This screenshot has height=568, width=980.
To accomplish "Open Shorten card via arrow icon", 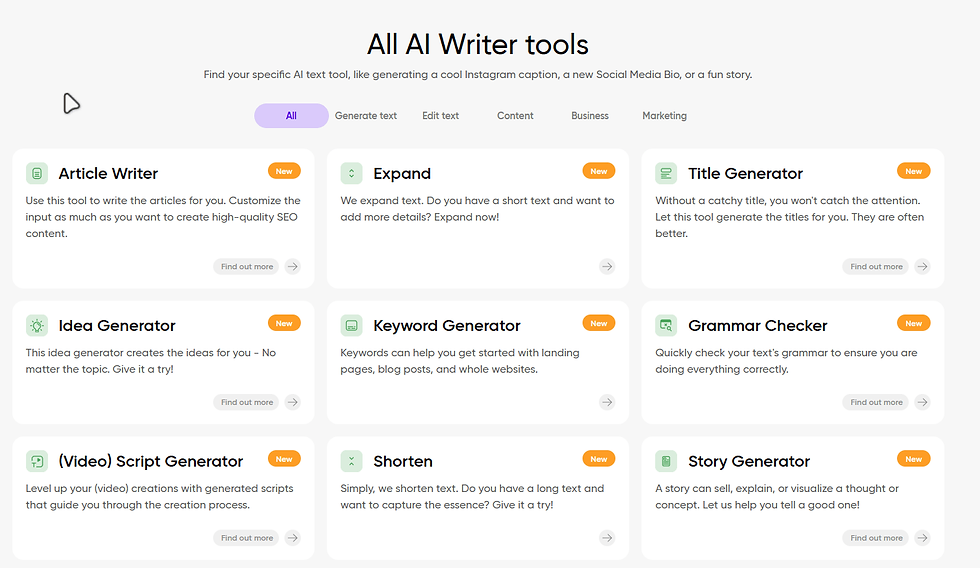I will coord(607,537).
